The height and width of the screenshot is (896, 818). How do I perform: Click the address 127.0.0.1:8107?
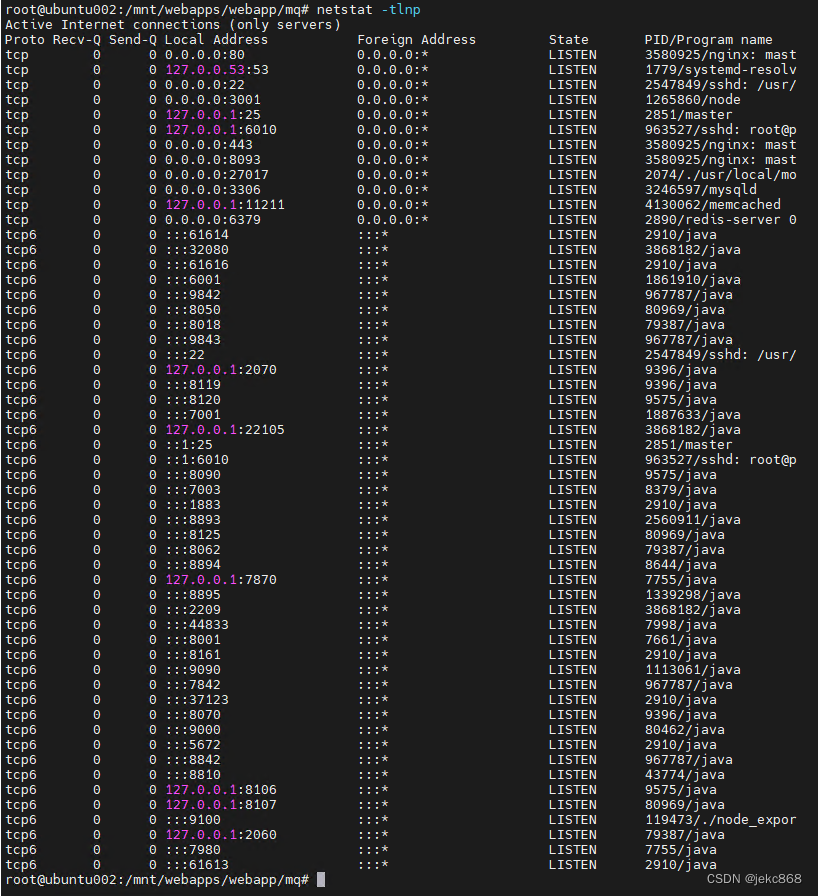(221, 805)
